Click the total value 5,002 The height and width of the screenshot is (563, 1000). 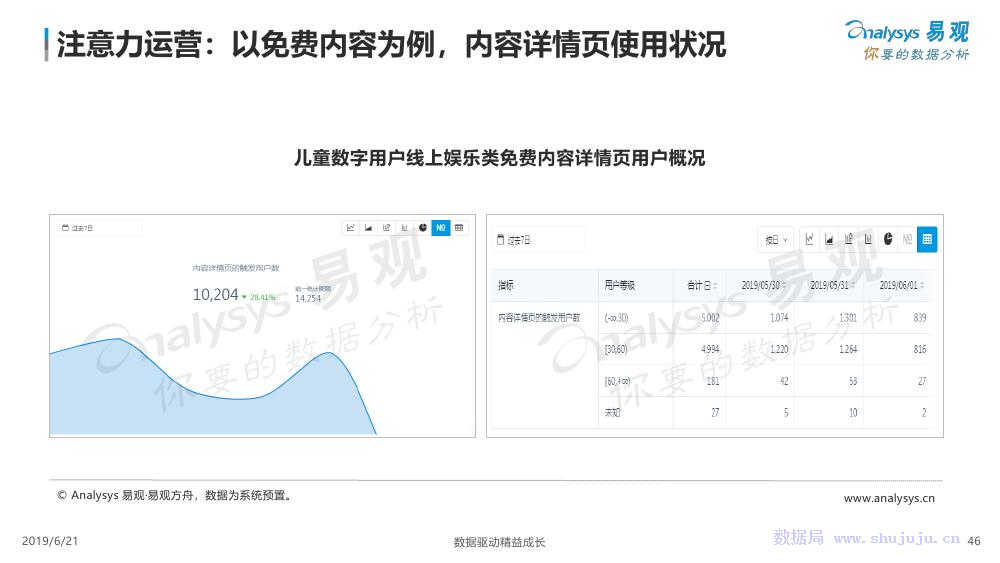click(710, 318)
